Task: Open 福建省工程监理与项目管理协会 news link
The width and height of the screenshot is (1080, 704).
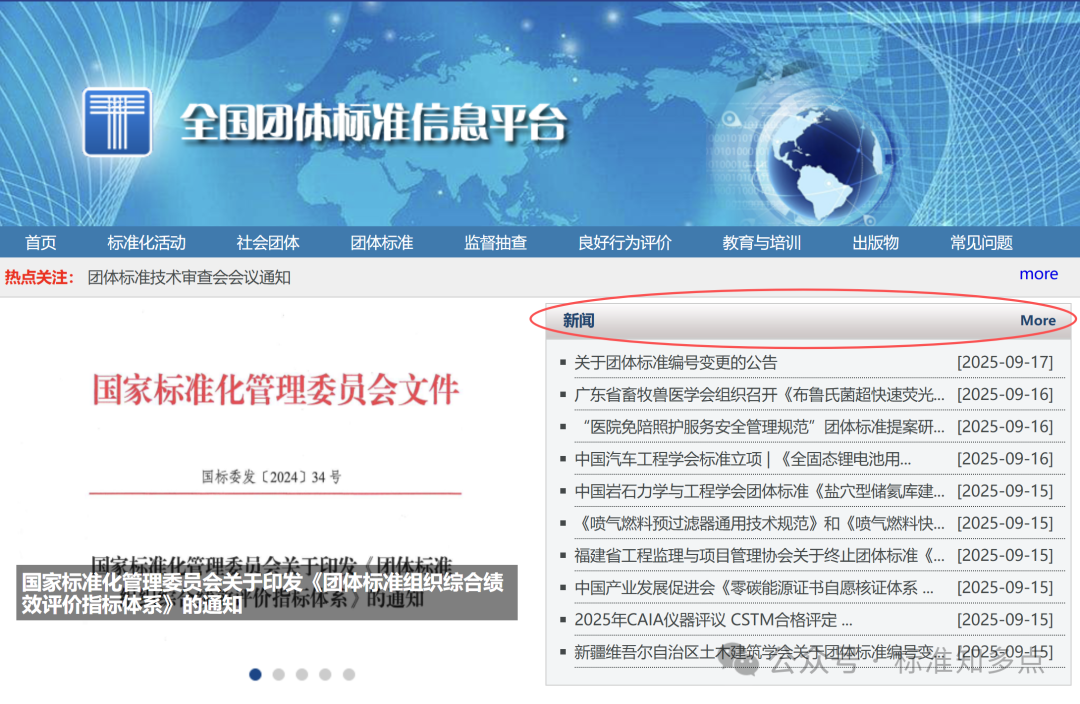Action: pos(759,555)
